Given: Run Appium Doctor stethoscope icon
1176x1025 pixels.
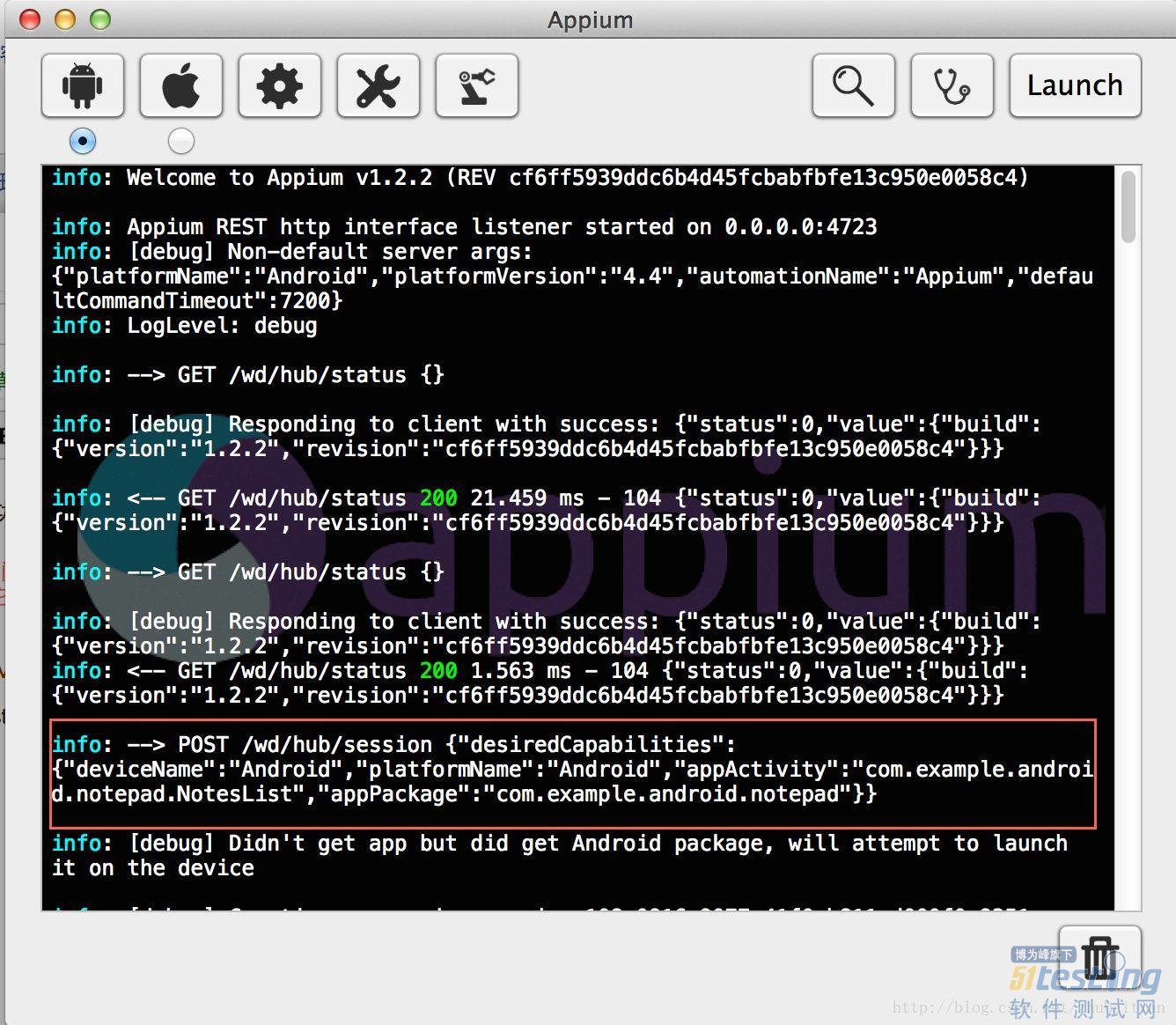Looking at the screenshot, I should [x=952, y=85].
